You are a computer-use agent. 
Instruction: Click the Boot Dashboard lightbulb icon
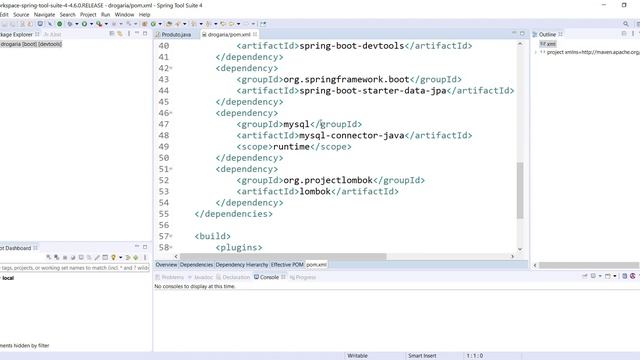coord(113,258)
